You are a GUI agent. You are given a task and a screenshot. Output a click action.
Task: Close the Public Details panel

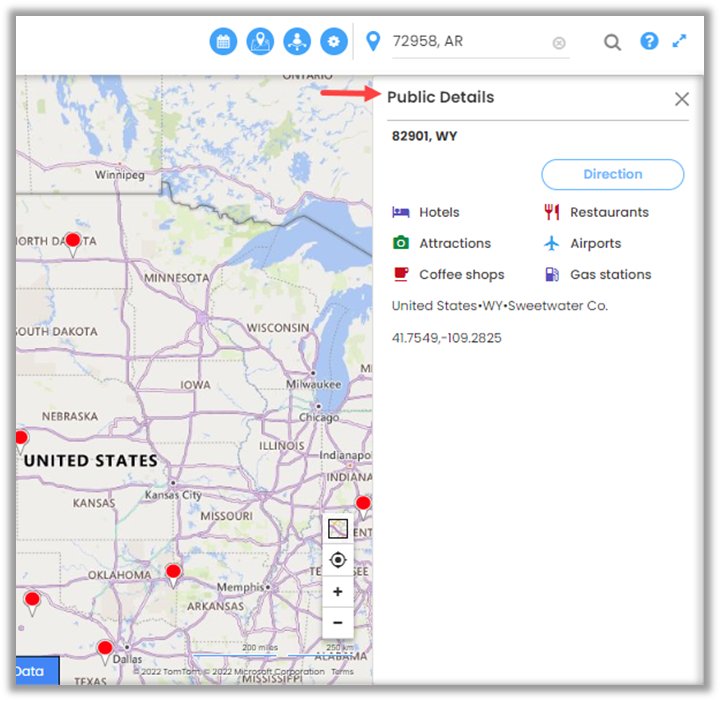[x=682, y=99]
